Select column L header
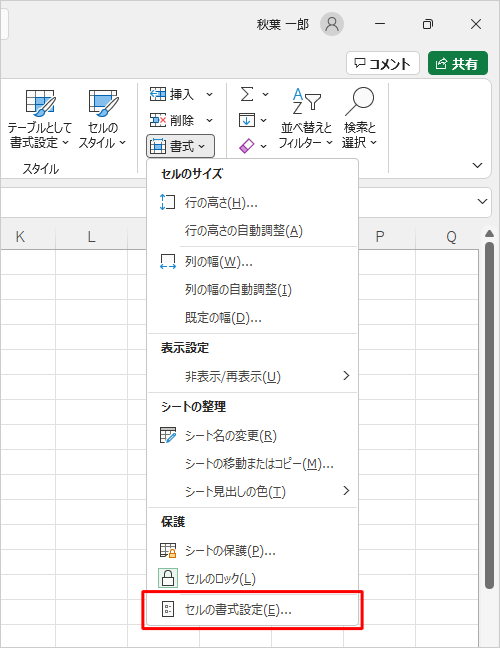The image size is (500, 648). click(91, 237)
